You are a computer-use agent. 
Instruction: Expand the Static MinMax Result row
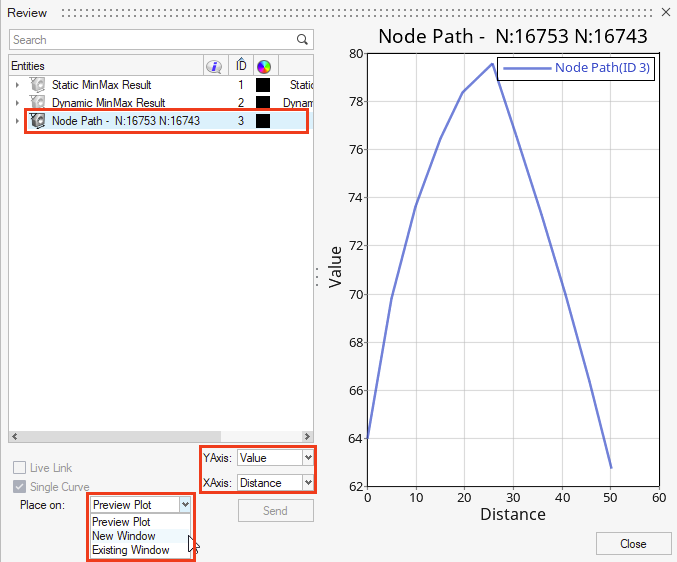click(x=17, y=85)
